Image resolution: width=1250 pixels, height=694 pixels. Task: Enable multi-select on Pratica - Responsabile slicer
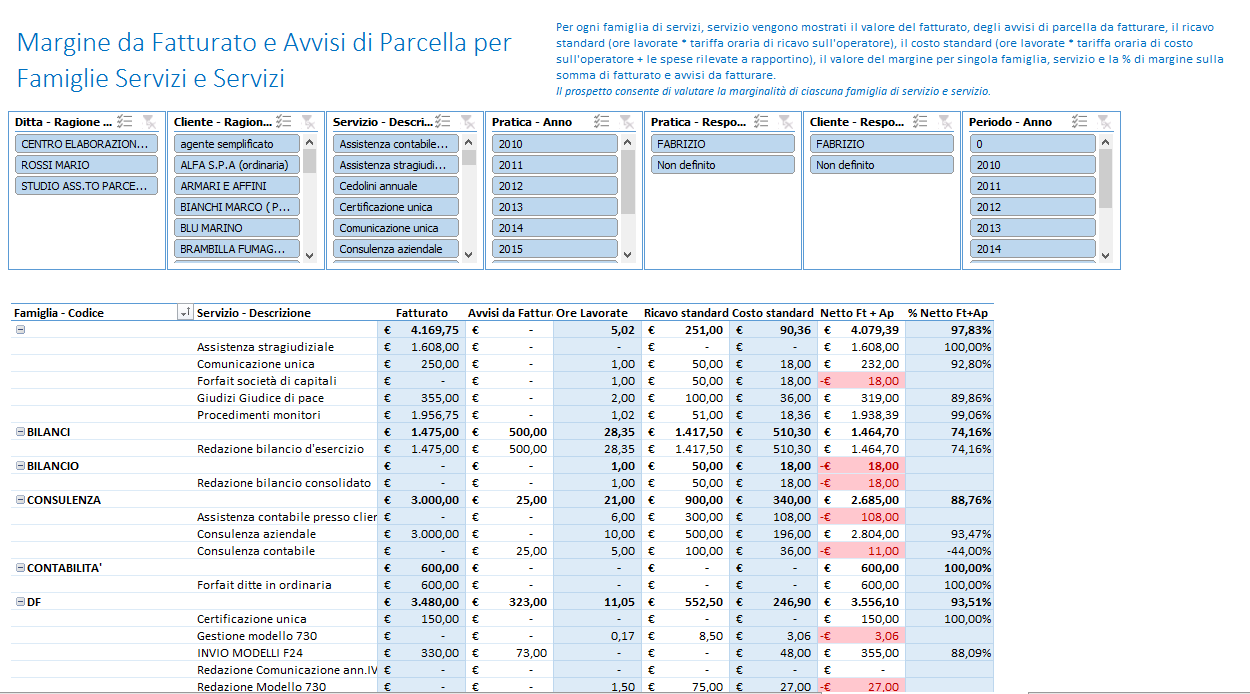click(x=761, y=121)
